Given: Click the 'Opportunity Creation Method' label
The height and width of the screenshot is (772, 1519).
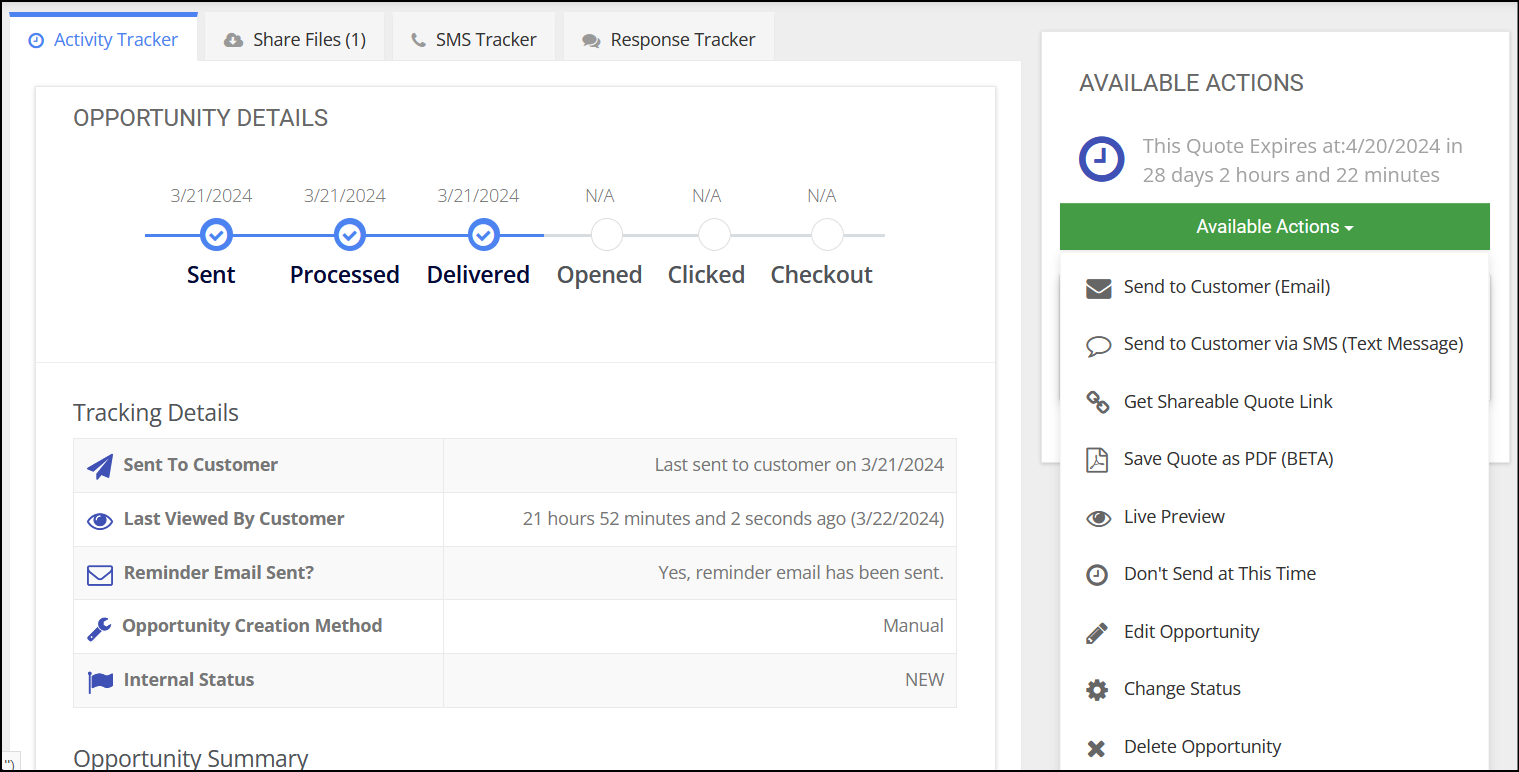Looking at the screenshot, I should coord(252,626).
